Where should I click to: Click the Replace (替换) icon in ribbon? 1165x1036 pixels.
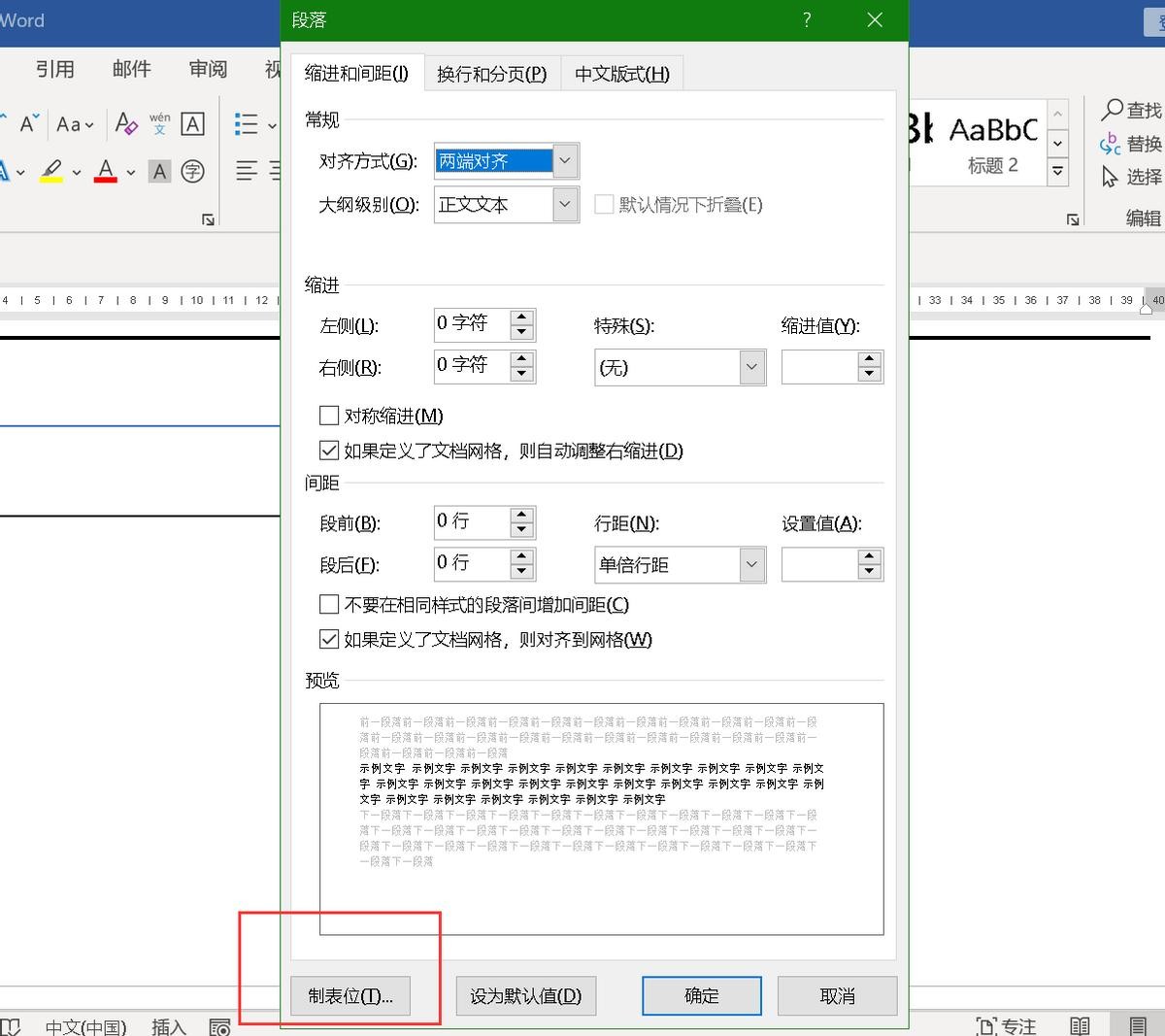(1111, 145)
